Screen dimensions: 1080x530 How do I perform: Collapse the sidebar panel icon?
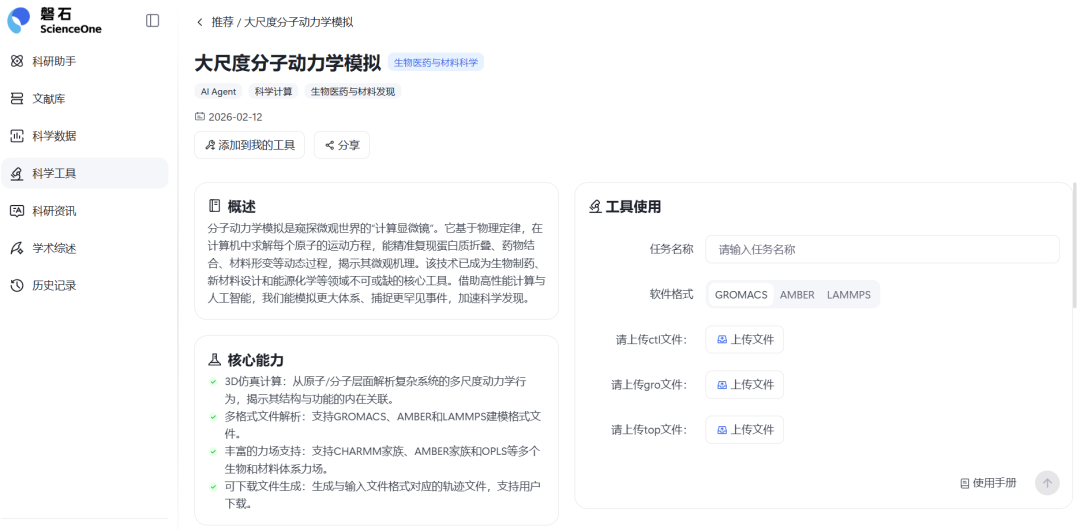click(x=152, y=21)
